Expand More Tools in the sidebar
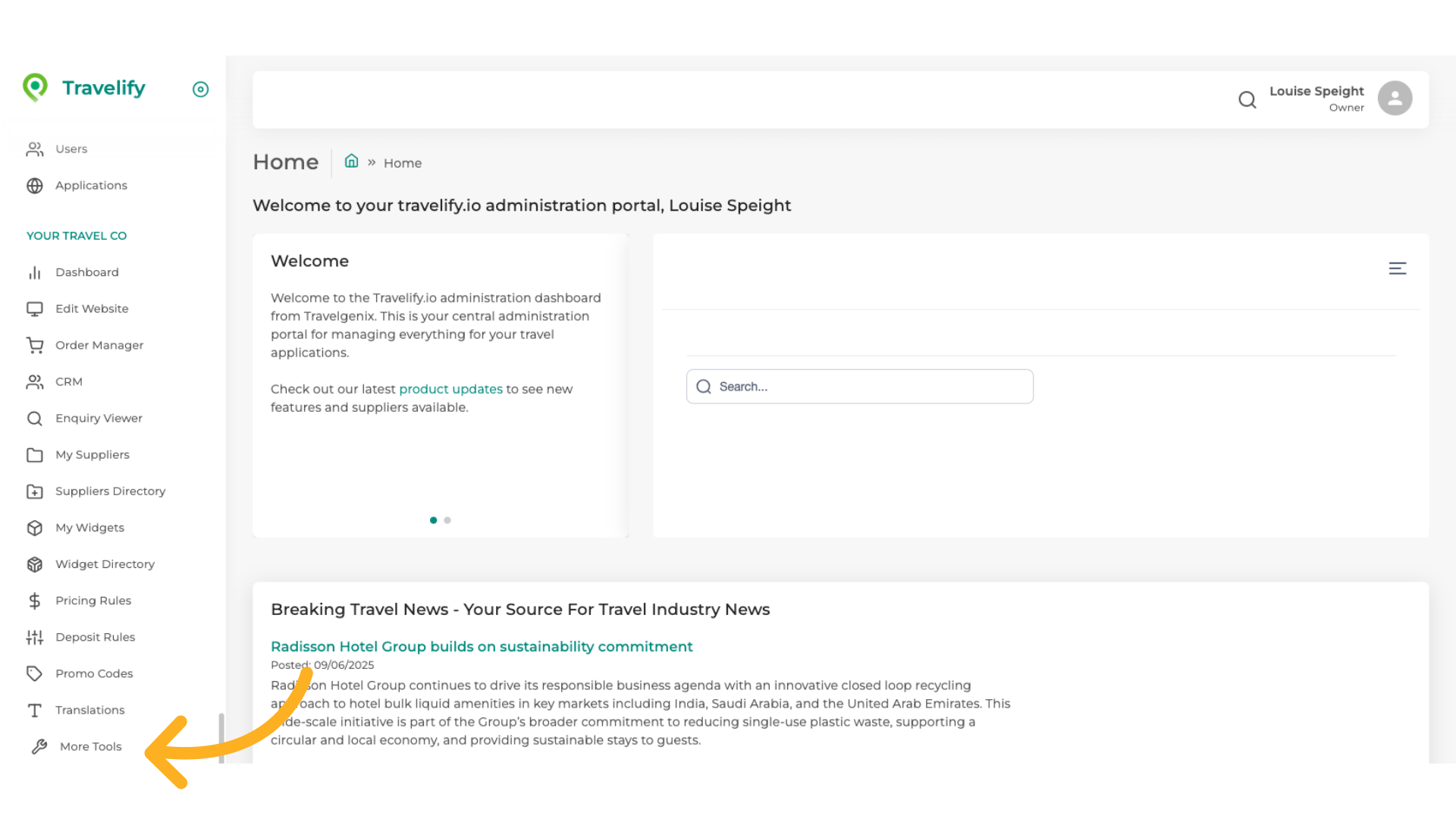This screenshot has height=819, width=1456. (x=90, y=747)
